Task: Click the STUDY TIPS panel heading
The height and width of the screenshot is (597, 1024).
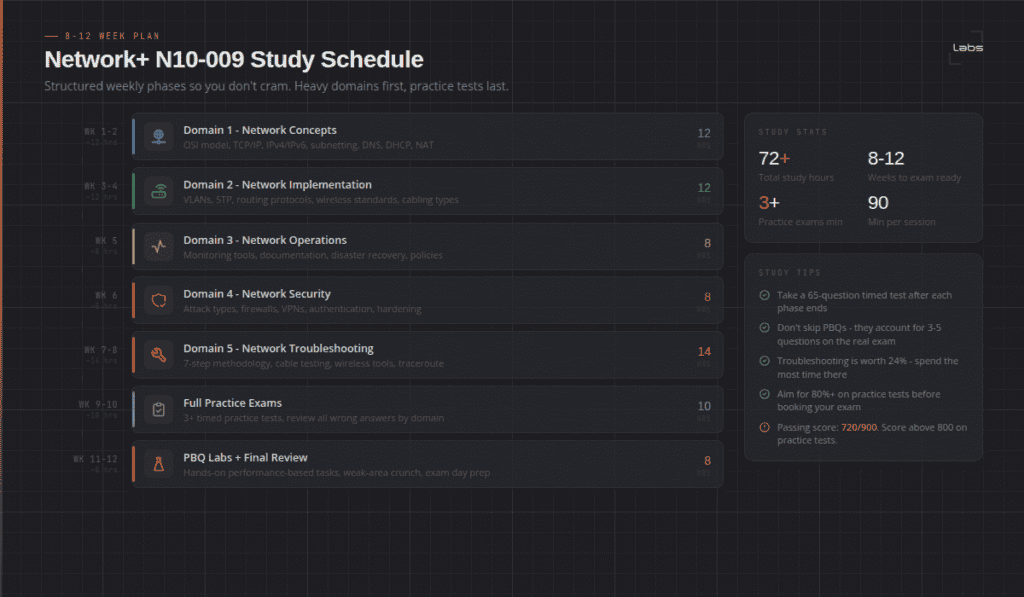Action: click(x=789, y=272)
